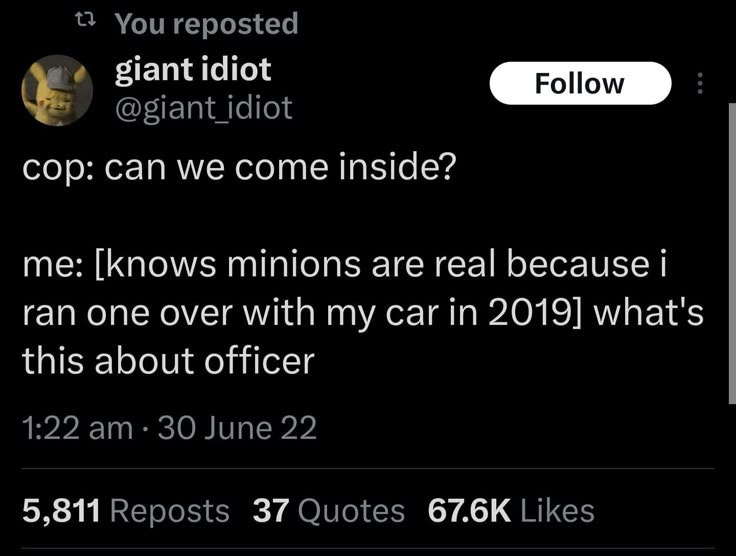The width and height of the screenshot is (736, 556).
Task: Open the "Likes" label
Action: (x=558, y=511)
